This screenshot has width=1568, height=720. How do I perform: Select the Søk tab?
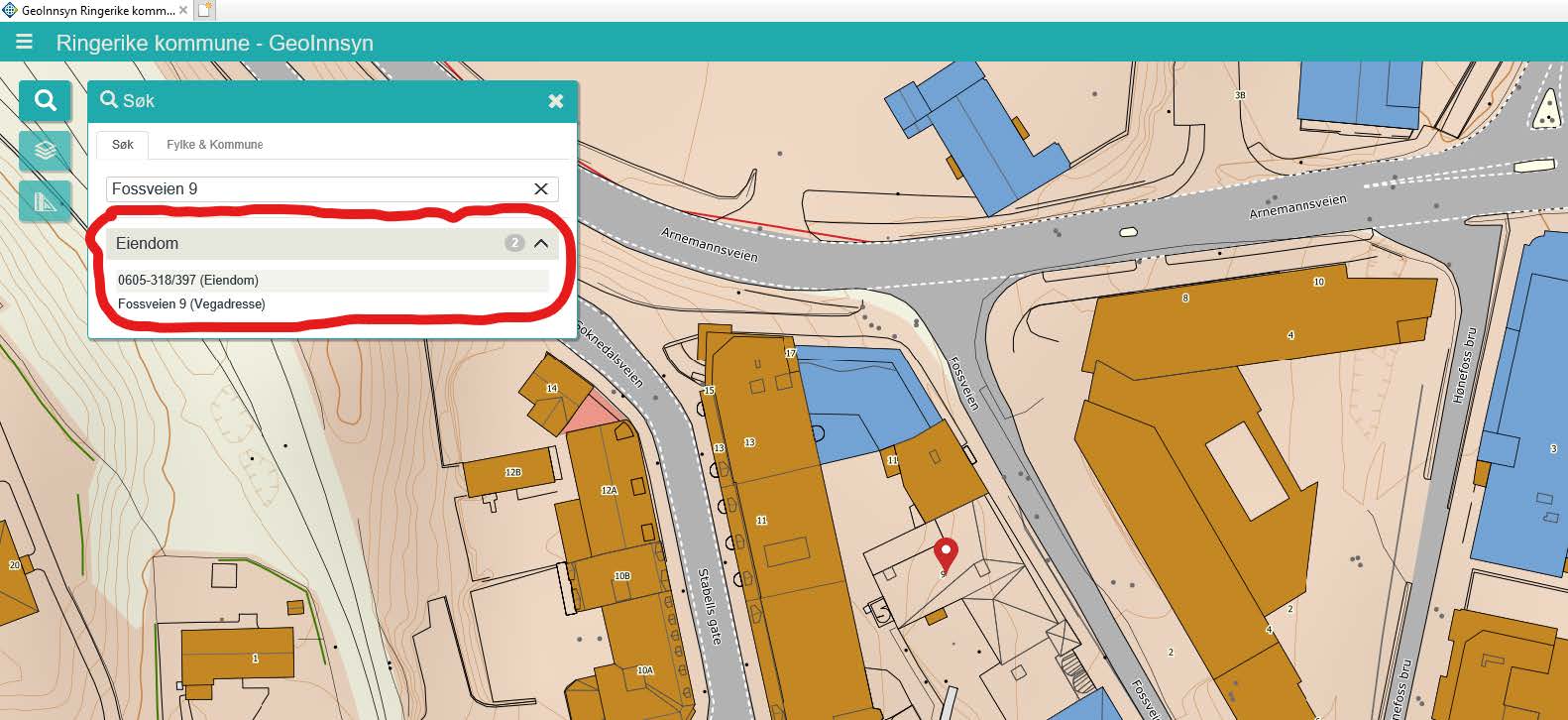pyautogui.click(x=123, y=145)
